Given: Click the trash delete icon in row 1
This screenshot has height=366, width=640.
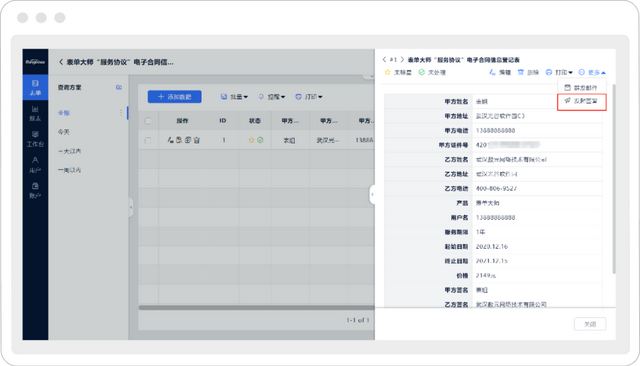Looking at the screenshot, I should click(x=196, y=140).
